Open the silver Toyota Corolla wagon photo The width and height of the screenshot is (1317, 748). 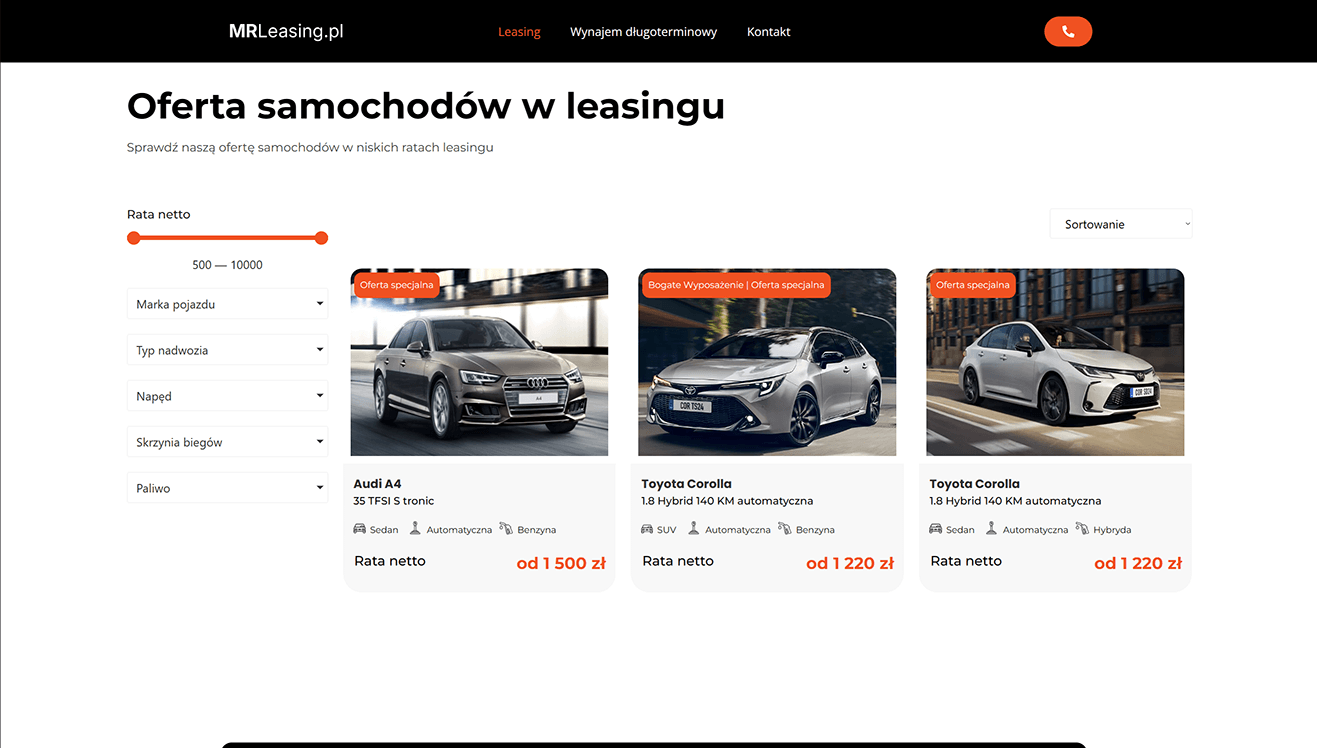767,362
